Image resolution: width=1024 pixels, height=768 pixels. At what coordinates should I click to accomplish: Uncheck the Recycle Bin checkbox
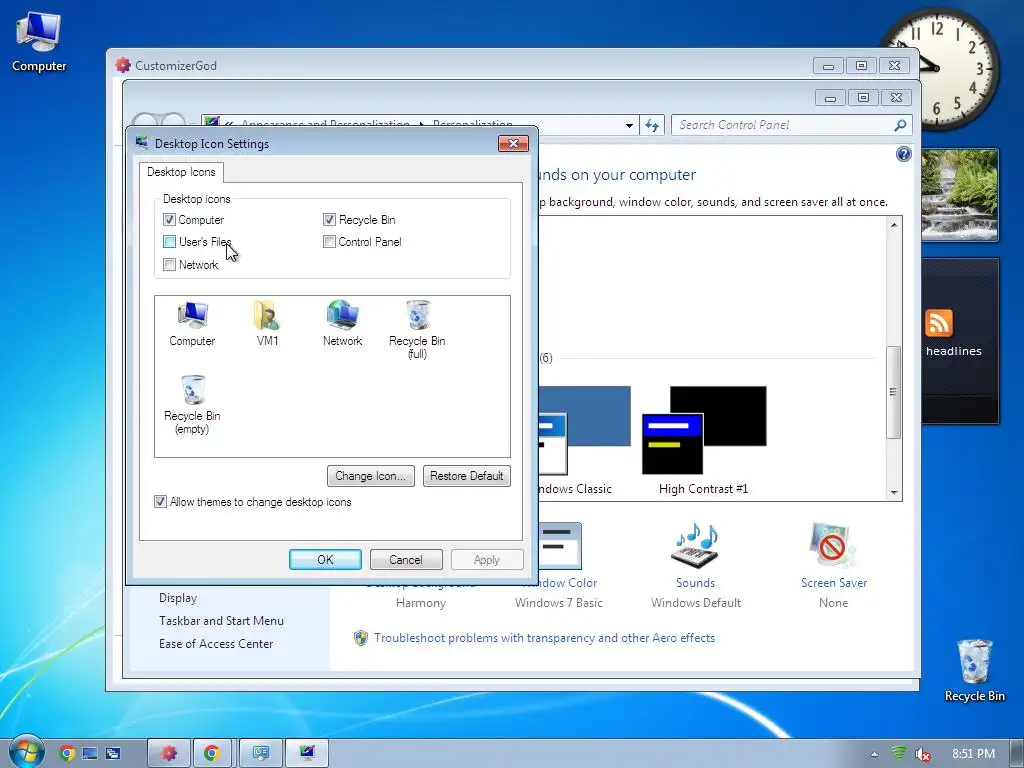click(x=329, y=219)
